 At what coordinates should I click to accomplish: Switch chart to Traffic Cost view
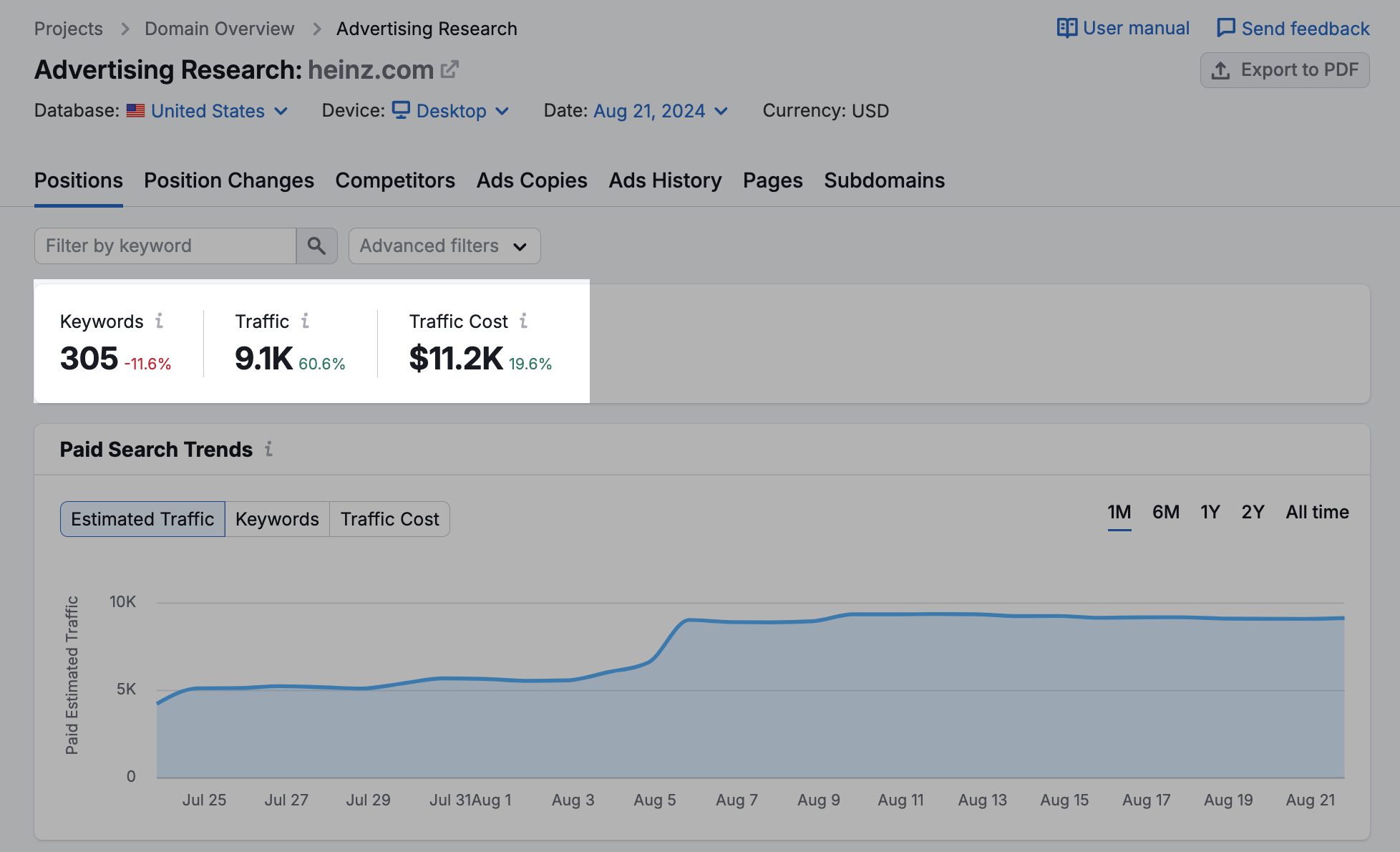[389, 519]
